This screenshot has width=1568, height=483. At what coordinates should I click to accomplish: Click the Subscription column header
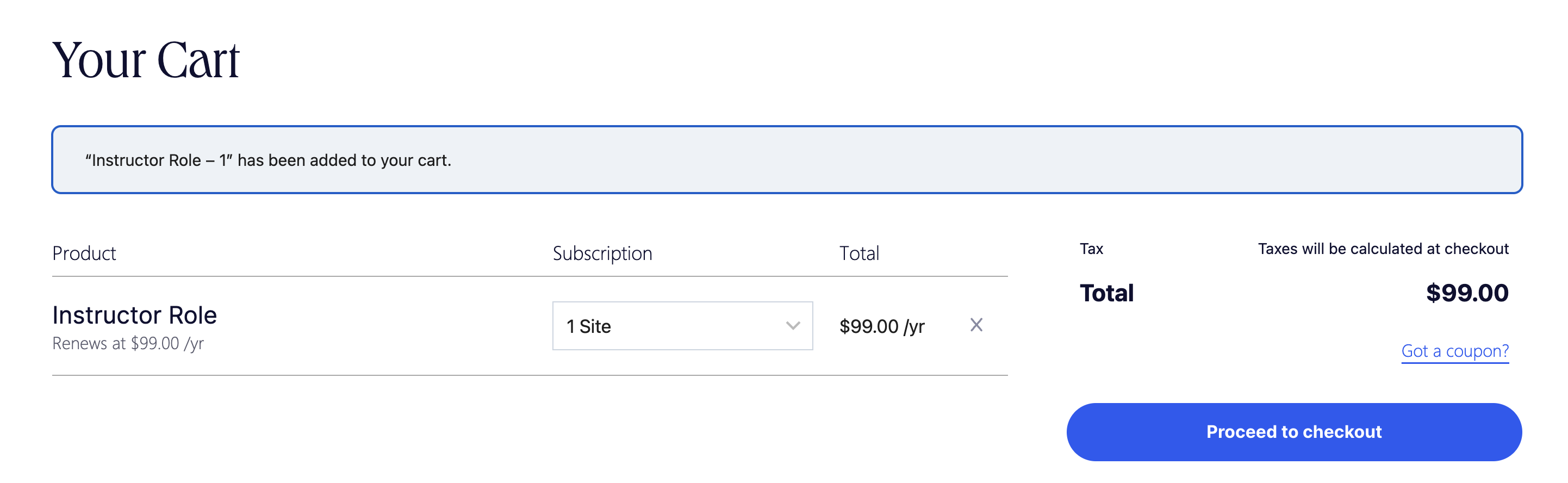(x=602, y=253)
